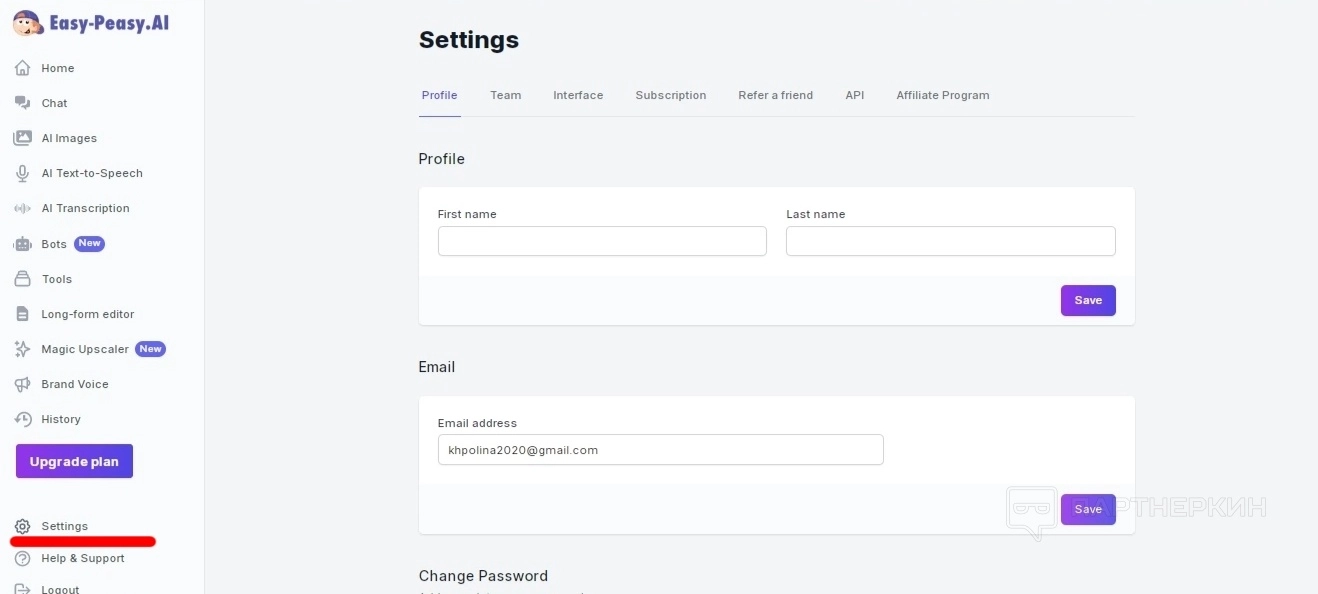Open Chat via speech bubbles icon

coord(22,103)
